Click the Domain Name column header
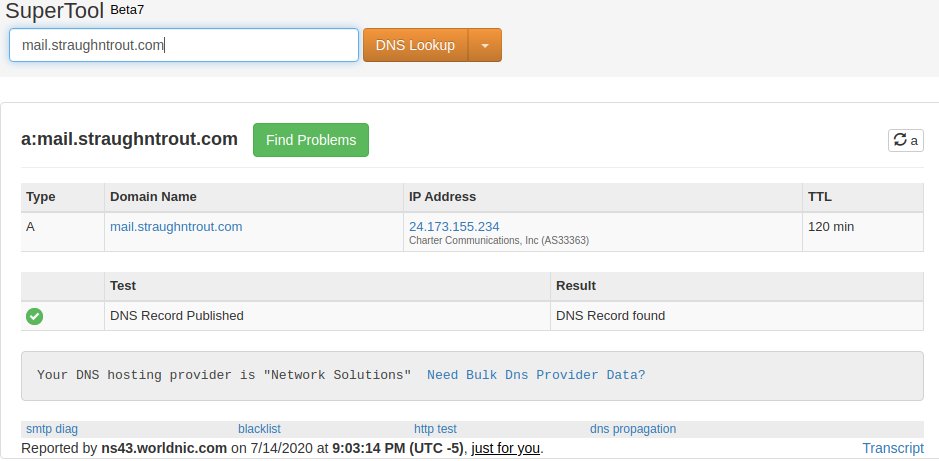This screenshot has width=939, height=461. (153, 197)
